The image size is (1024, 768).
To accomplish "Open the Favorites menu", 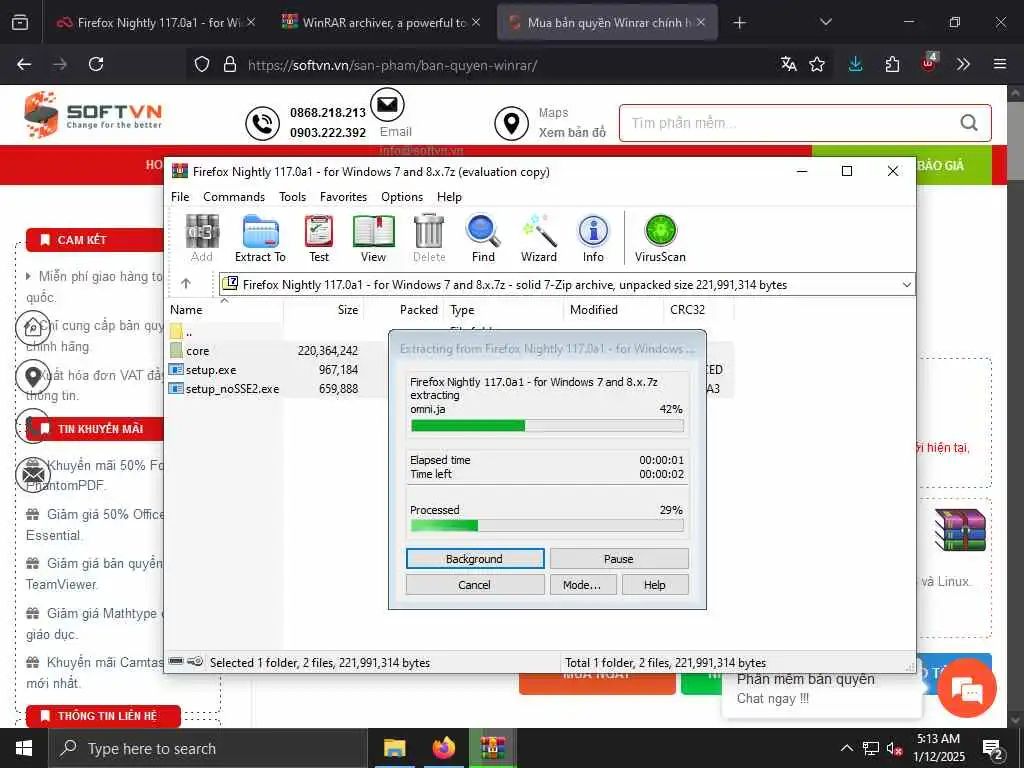I will 344,197.
